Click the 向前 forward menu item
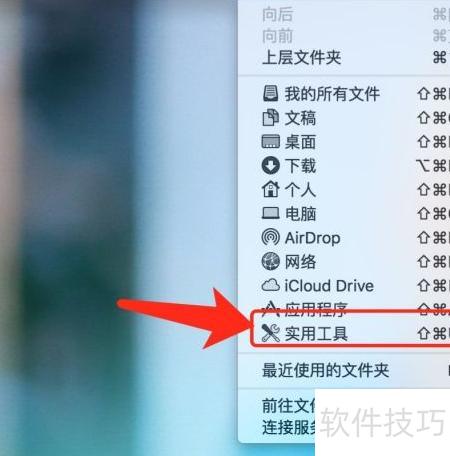This screenshot has height=456, width=450. coord(344,36)
